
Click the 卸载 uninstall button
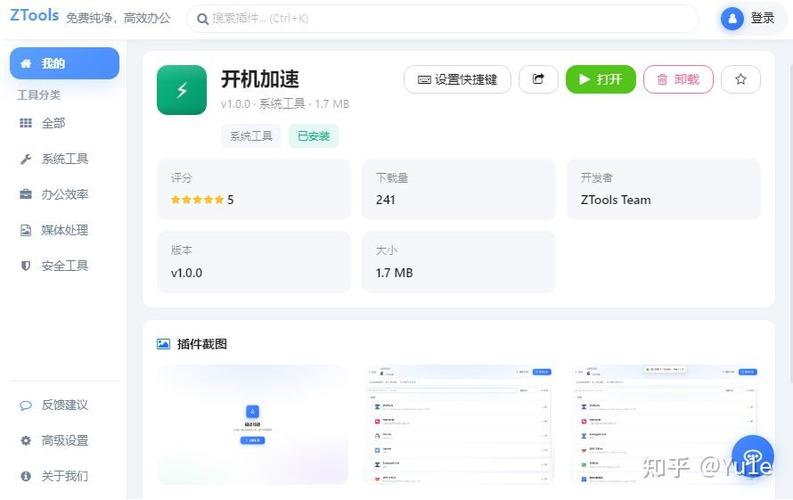click(678, 79)
